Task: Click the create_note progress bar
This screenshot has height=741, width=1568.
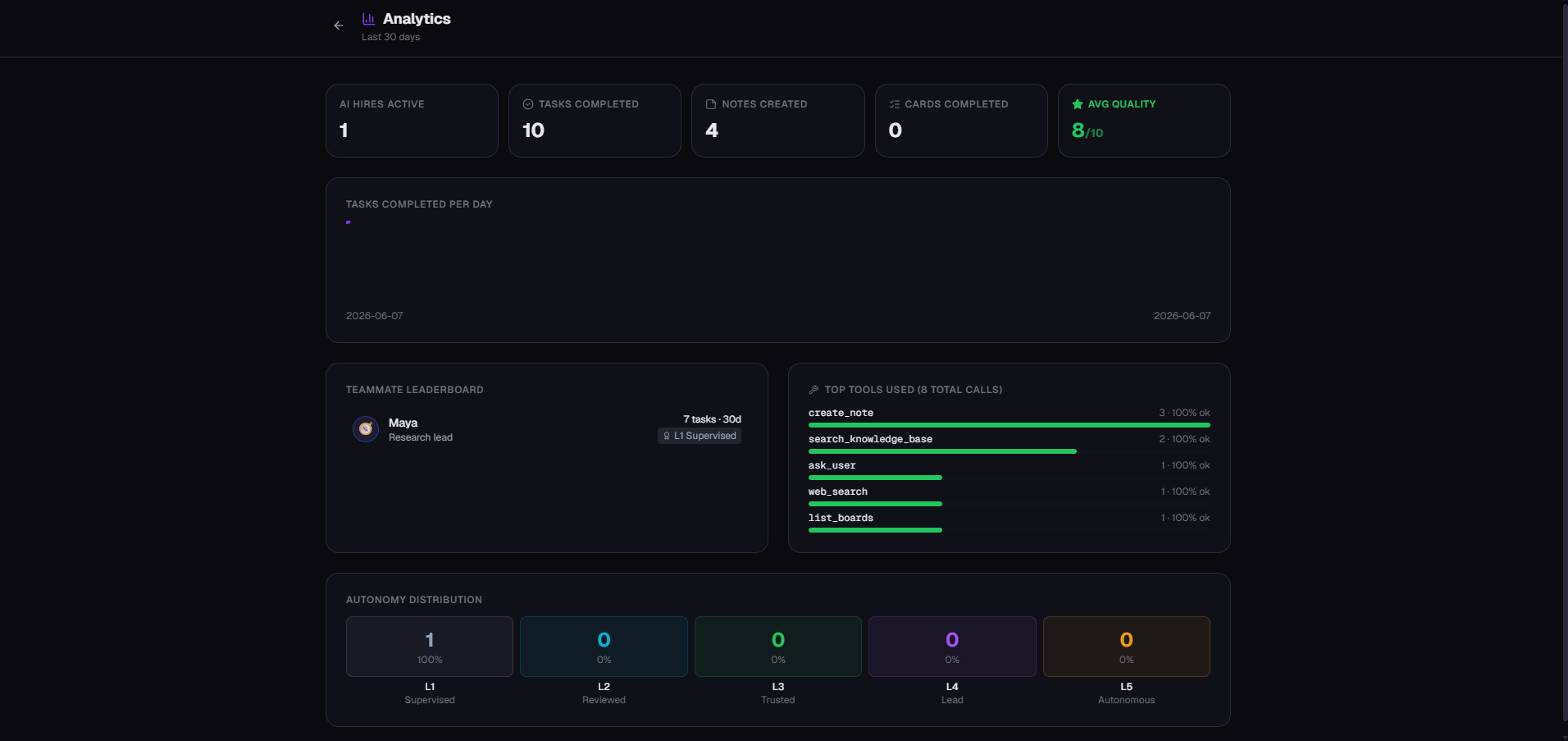Action: 1010,425
